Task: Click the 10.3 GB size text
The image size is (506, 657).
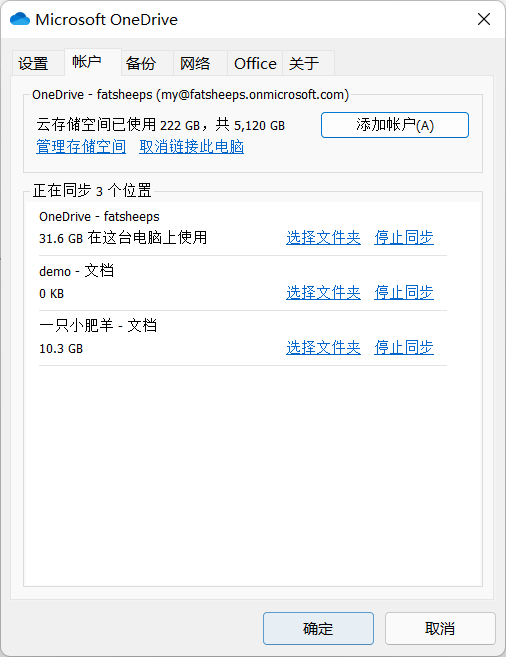Action: tap(61, 348)
